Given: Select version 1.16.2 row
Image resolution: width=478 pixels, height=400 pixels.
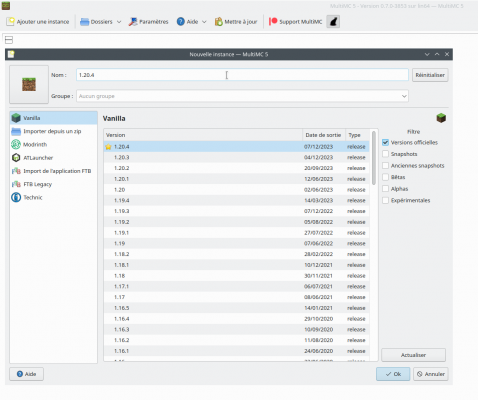Looking at the screenshot, I should pyautogui.click(x=237, y=340).
